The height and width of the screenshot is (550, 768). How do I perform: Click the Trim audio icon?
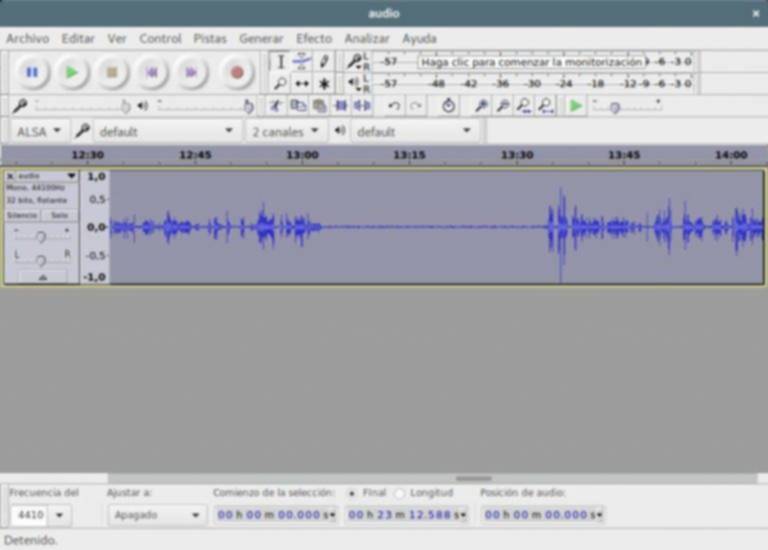point(341,106)
